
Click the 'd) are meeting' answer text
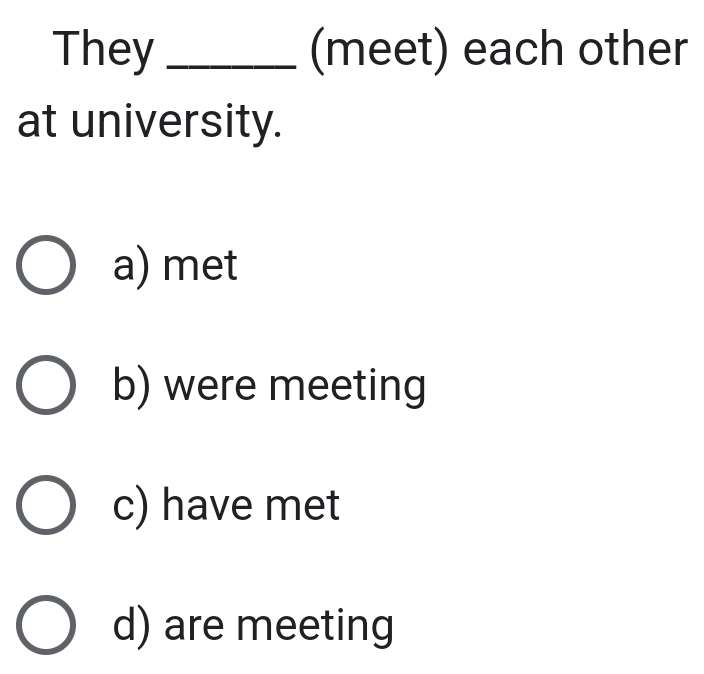[253, 627]
